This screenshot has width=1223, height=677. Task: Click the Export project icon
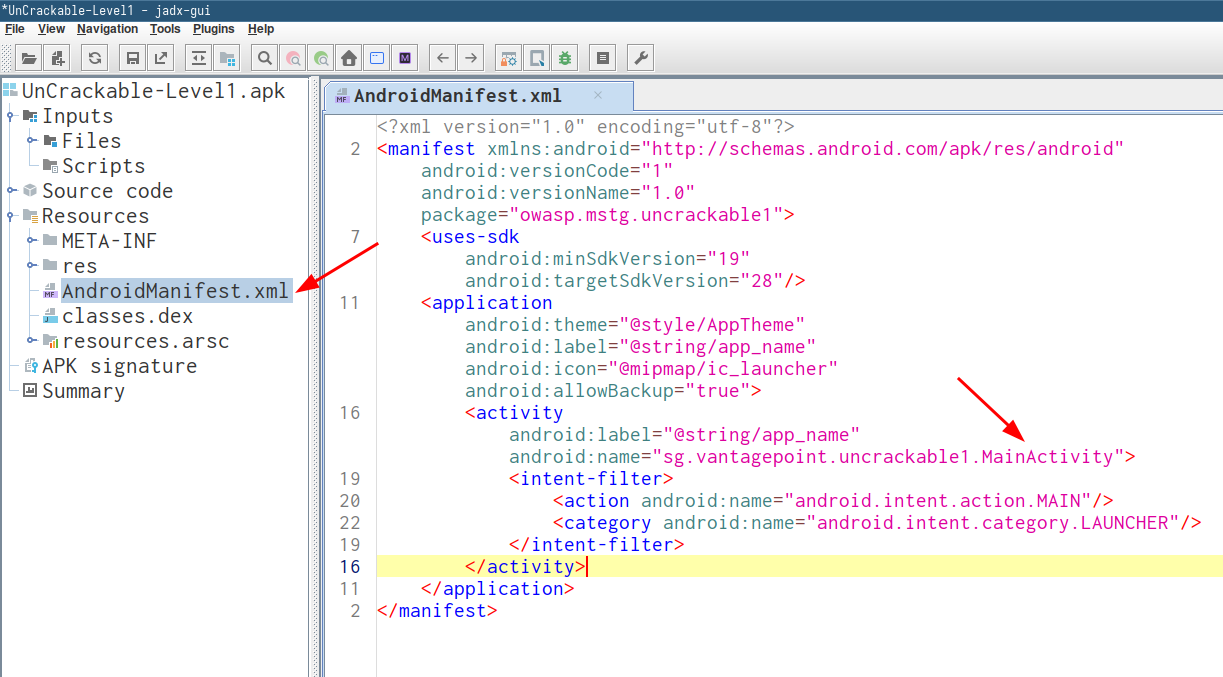161,57
